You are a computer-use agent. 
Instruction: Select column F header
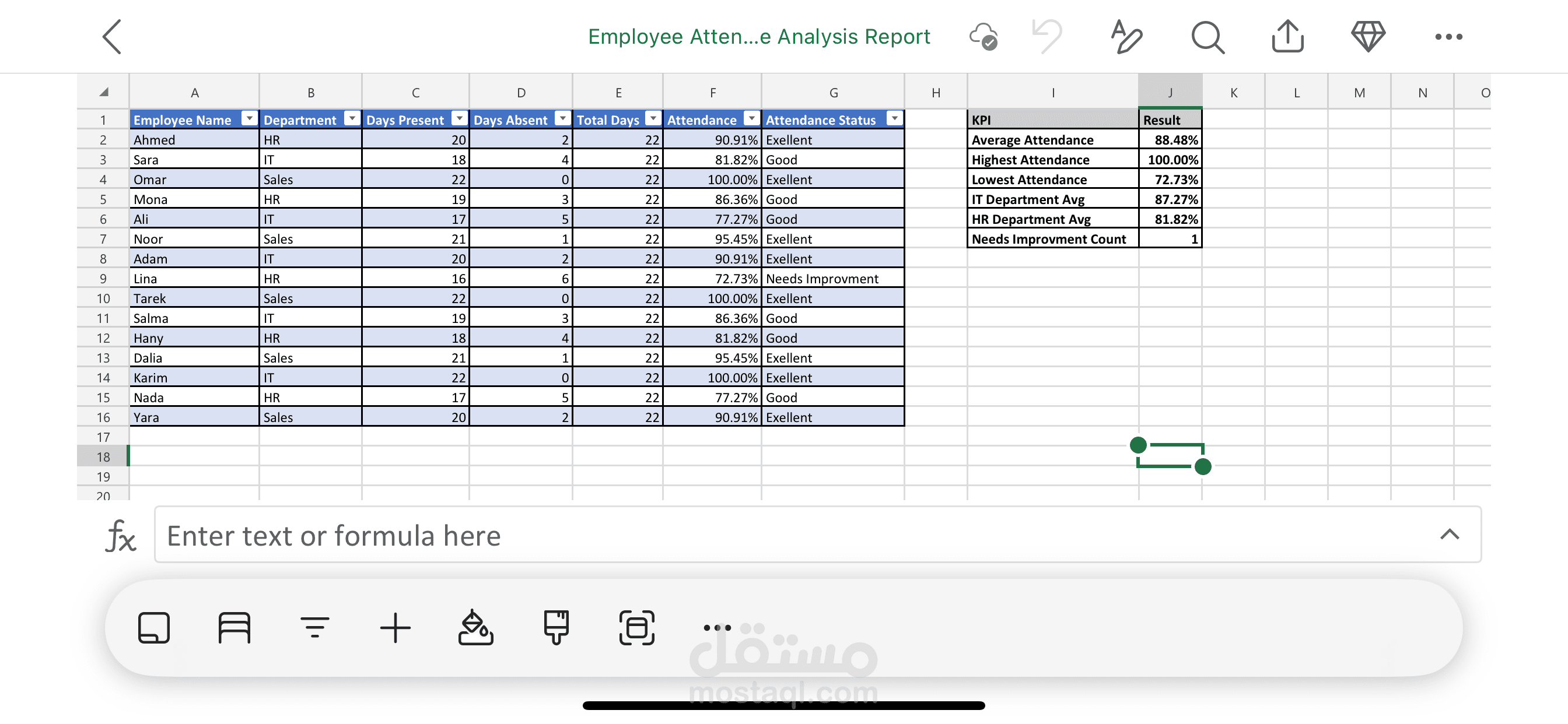[712, 93]
